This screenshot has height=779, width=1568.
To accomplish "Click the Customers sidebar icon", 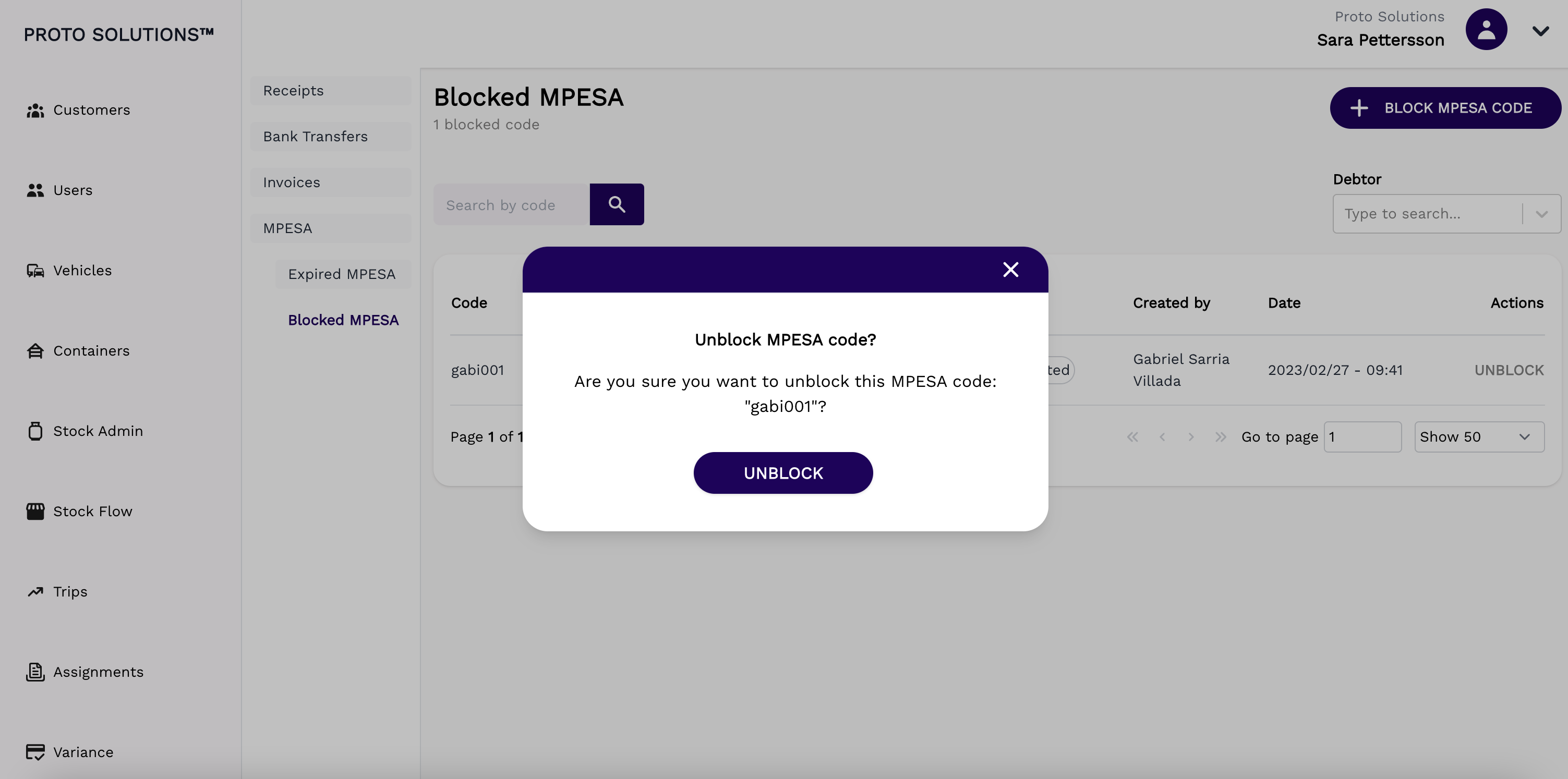I will click(35, 110).
